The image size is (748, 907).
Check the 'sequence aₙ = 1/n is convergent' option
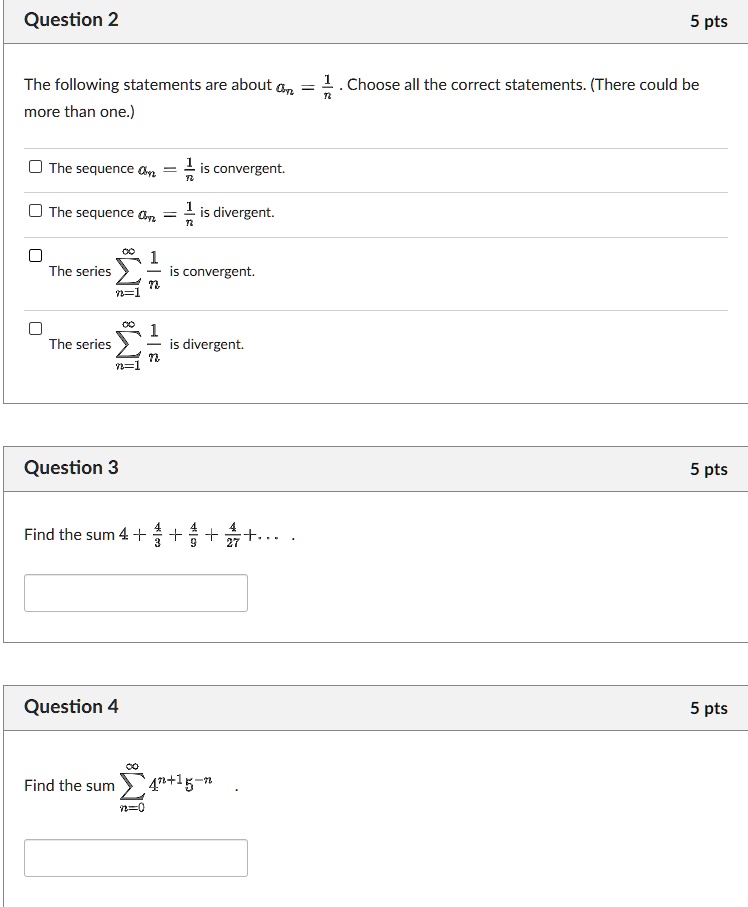click(x=35, y=167)
